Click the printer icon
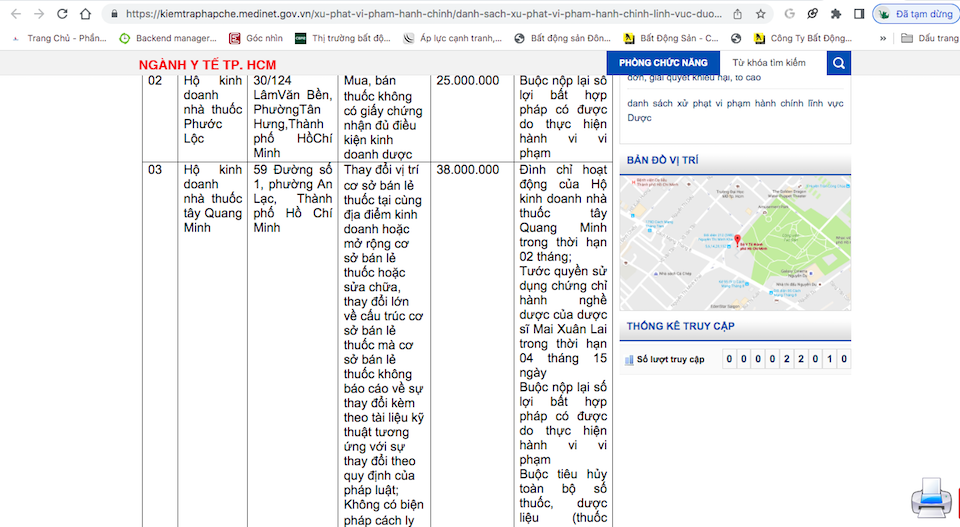 [x=929, y=497]
